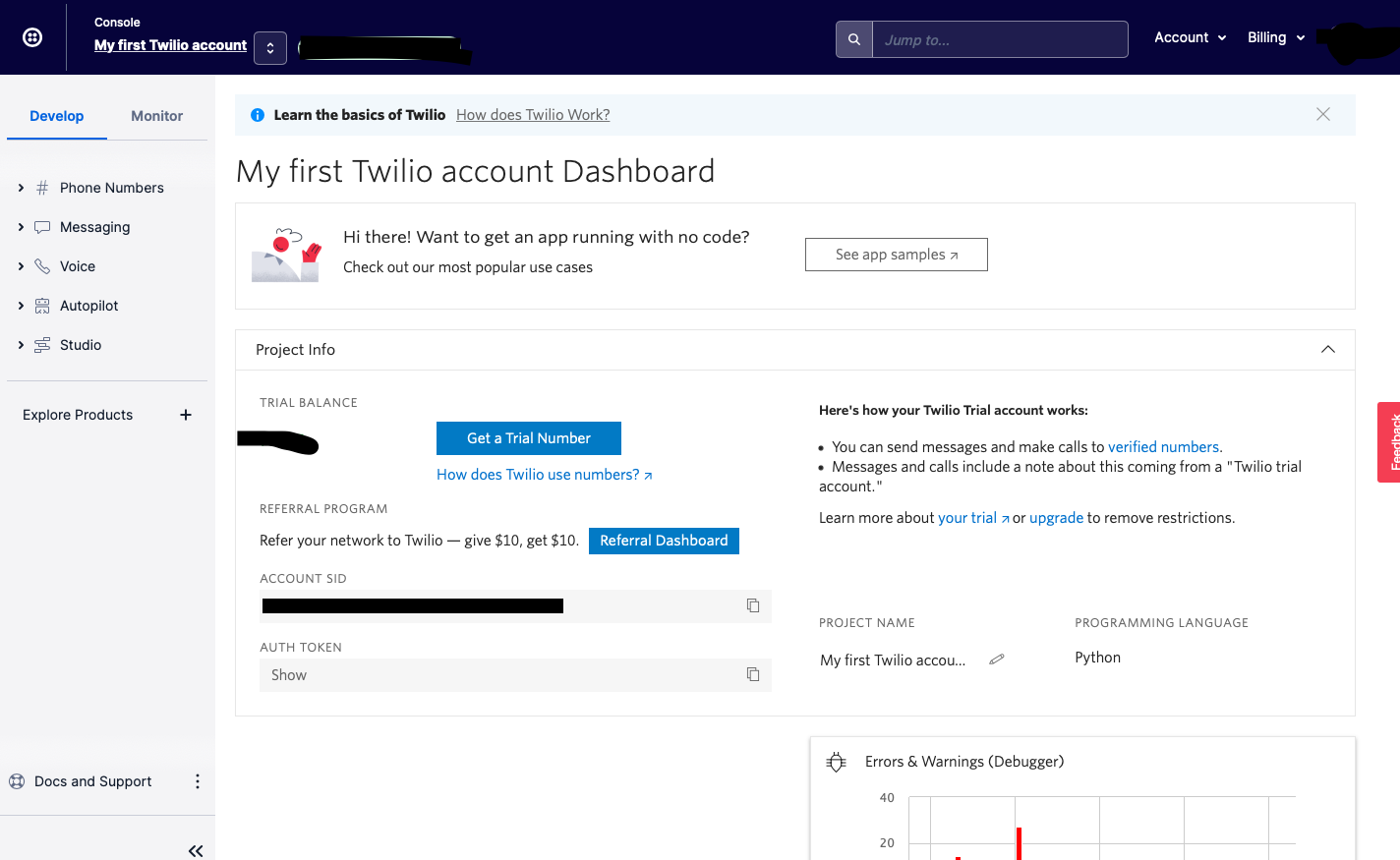Click the upgrade link
This screenshot has height=860, width=1400.
[1056, 518]
